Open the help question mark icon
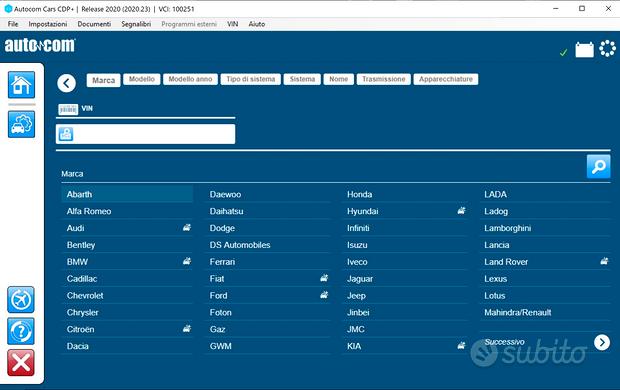620x390 pixels. (21, 331)
